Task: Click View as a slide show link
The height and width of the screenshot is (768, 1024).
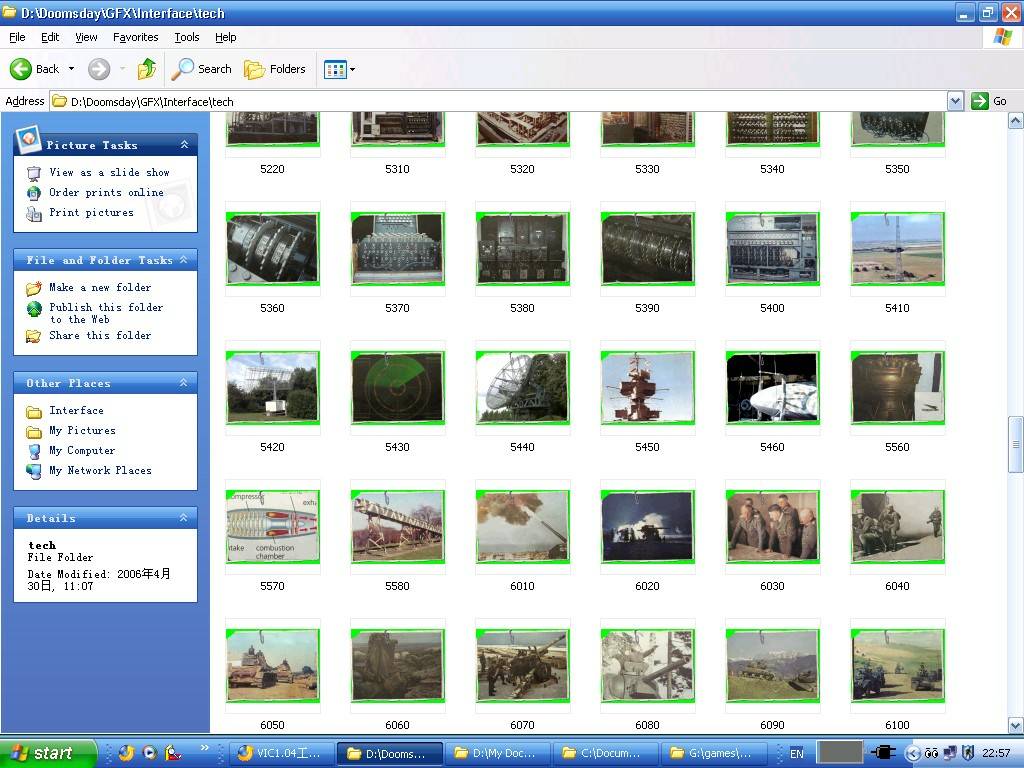Action: point(109,172)
